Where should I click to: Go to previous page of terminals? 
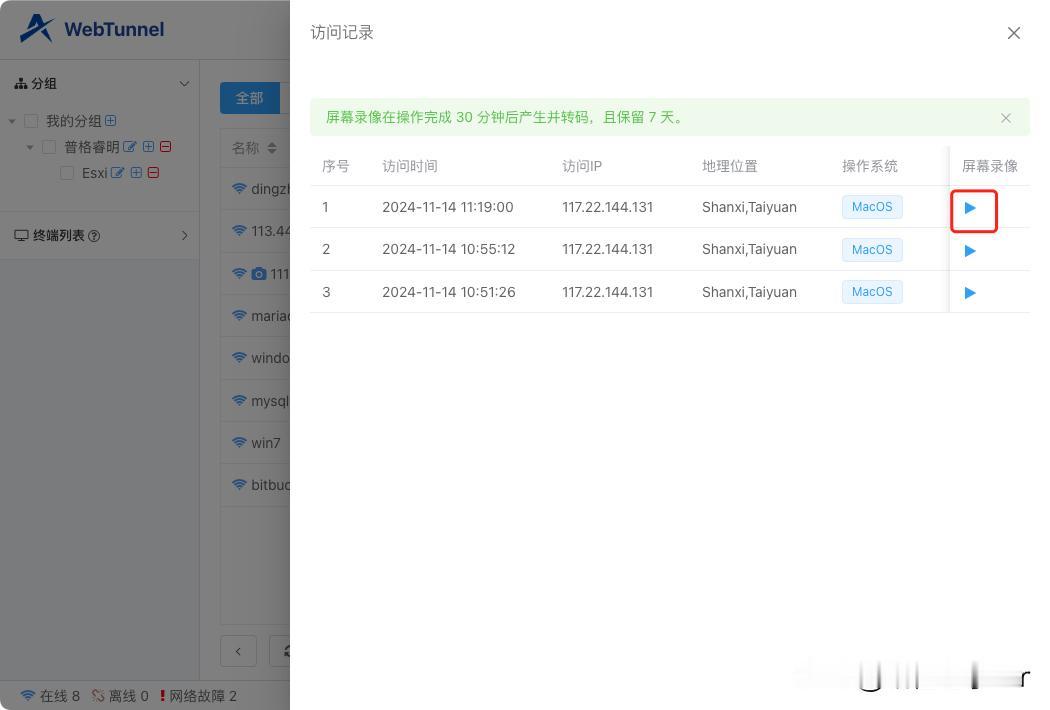point(238,651)
